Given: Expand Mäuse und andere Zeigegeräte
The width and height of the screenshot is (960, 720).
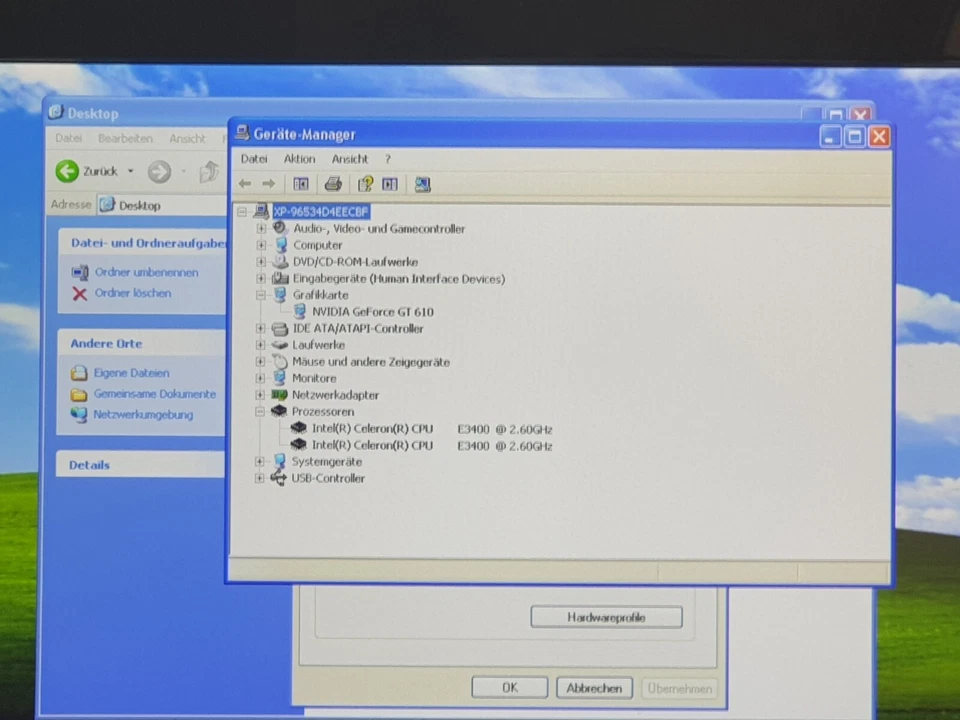Looking at the screenshot, I should [x=260, y=362].
